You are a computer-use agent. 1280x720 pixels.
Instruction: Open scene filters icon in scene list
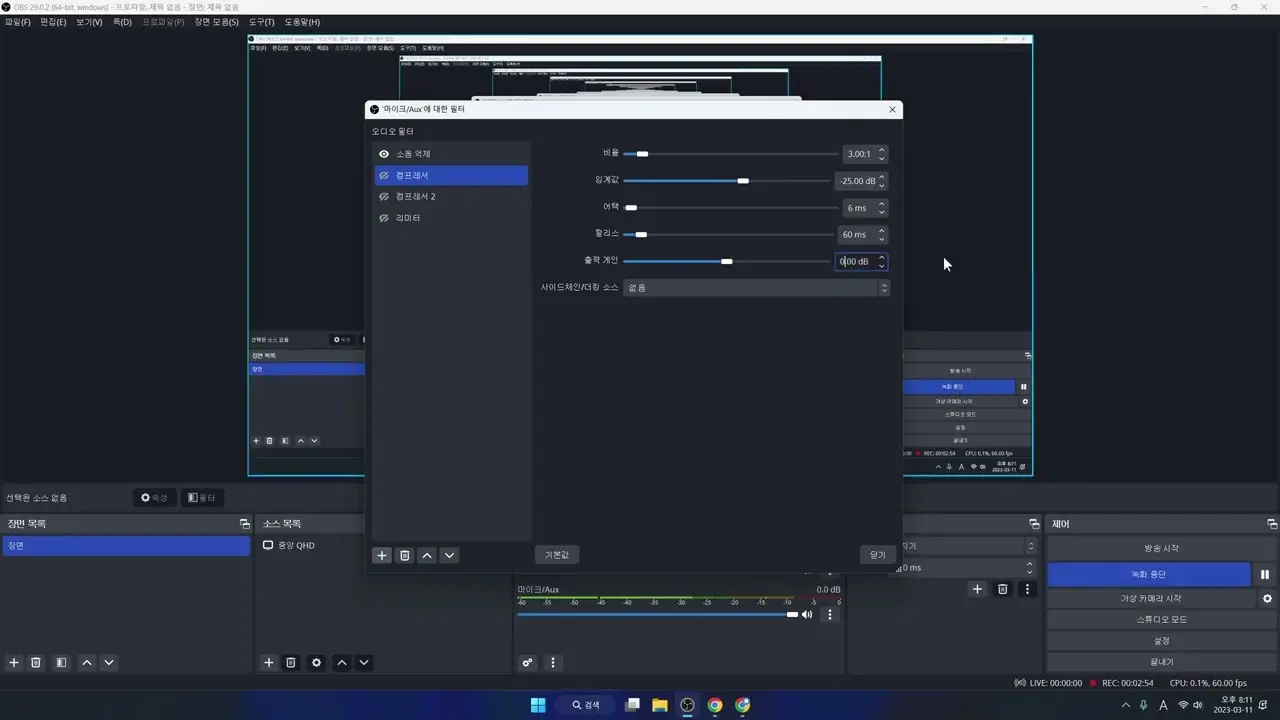61,663
